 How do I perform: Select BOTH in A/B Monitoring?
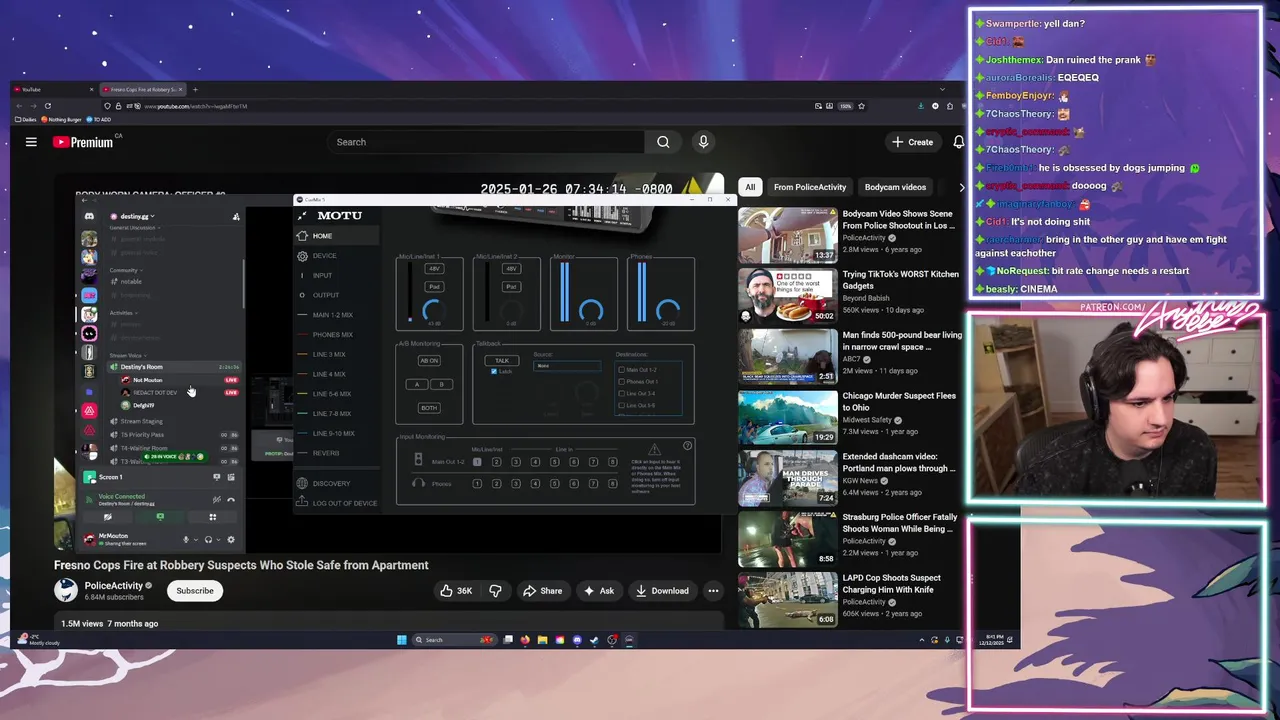(429, 408)
